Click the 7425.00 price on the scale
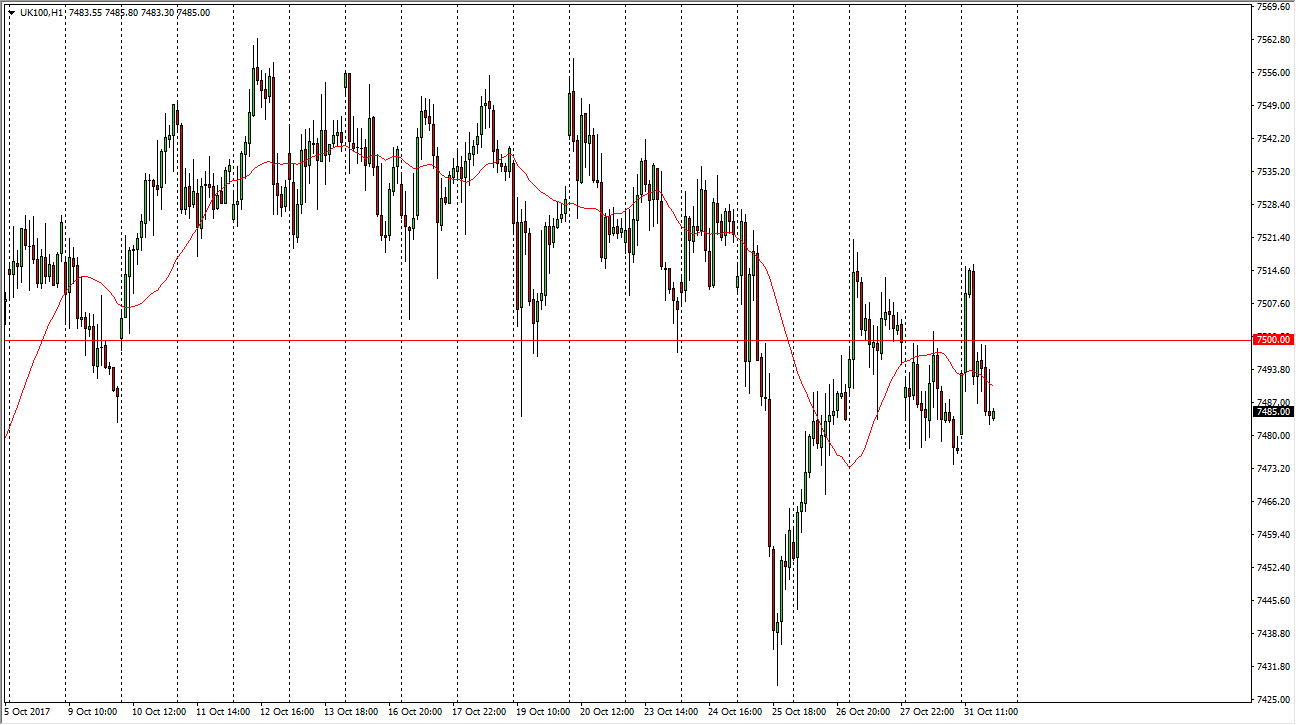 1273,699
